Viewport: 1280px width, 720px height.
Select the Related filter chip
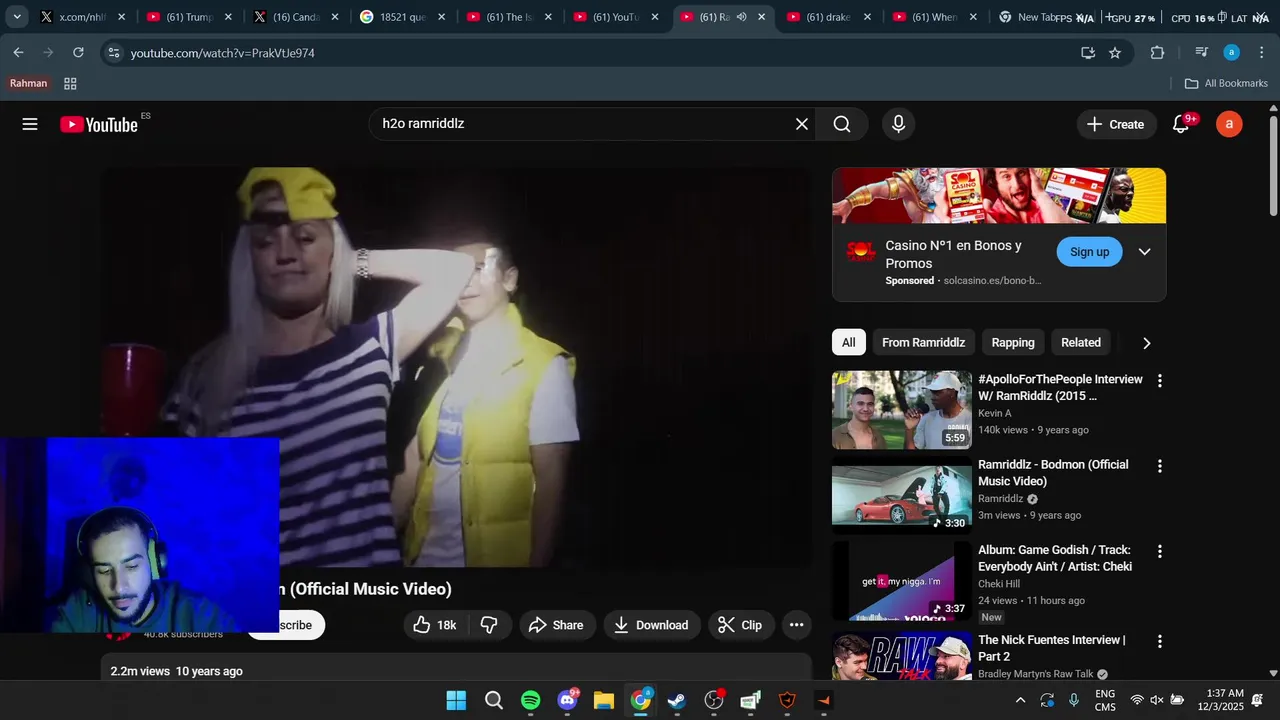tap(1081, 342)
